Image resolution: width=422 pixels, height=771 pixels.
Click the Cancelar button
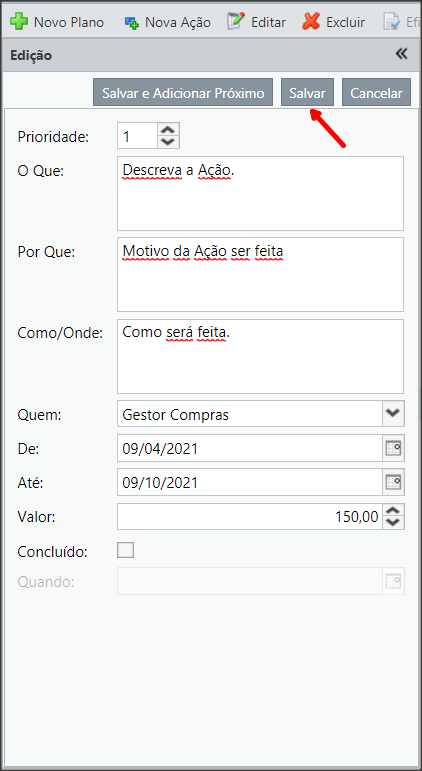click(376, 92)
